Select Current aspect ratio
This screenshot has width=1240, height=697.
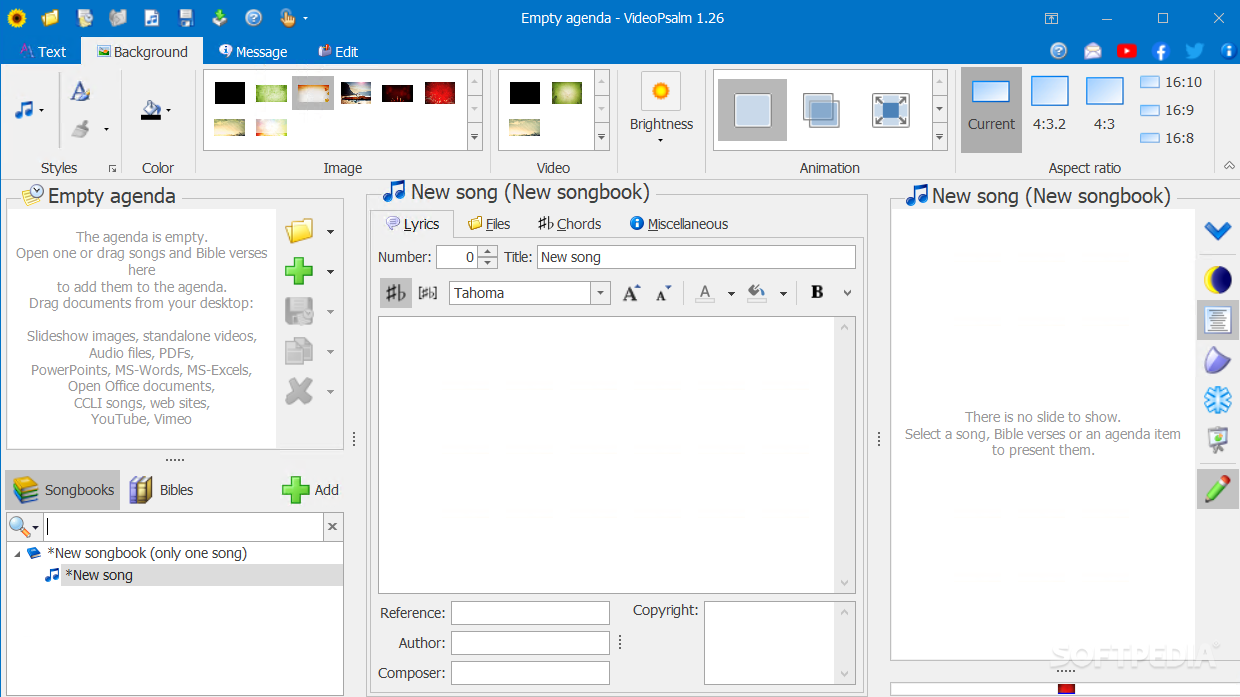point(991,110)
